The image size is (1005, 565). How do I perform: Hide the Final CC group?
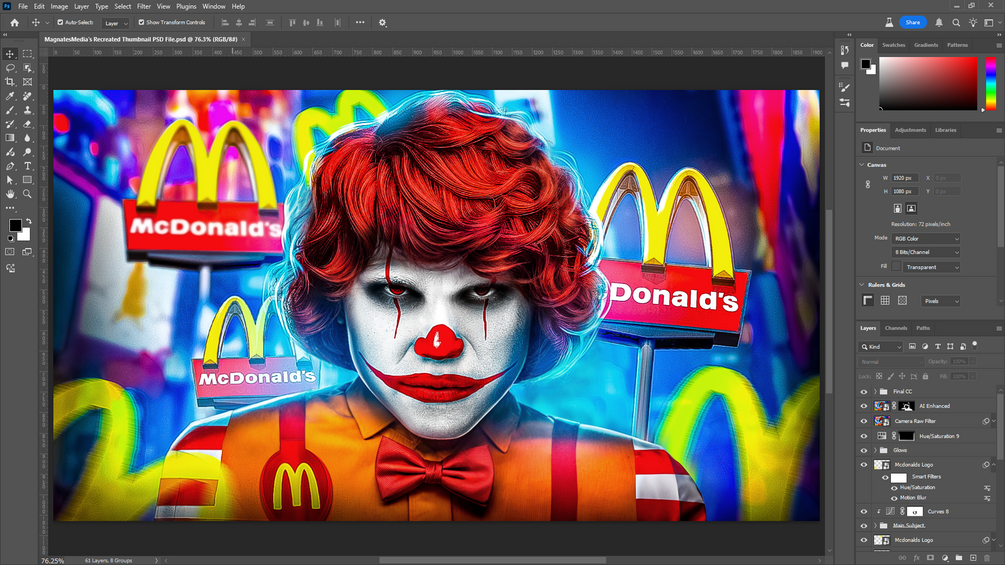coord(863,391)
